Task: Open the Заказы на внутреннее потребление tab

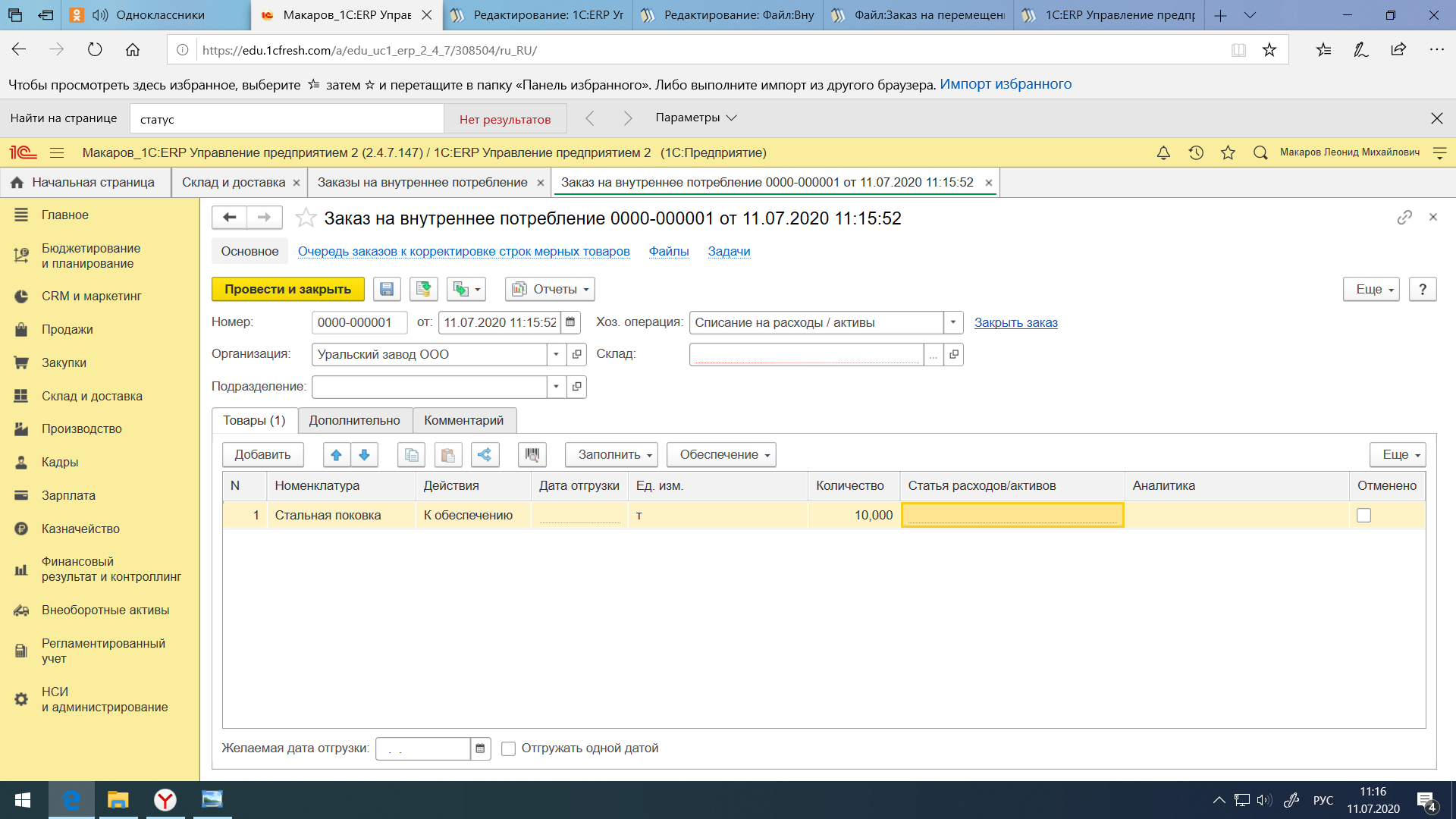Action: pyautogui.click(x=422, y=182)
